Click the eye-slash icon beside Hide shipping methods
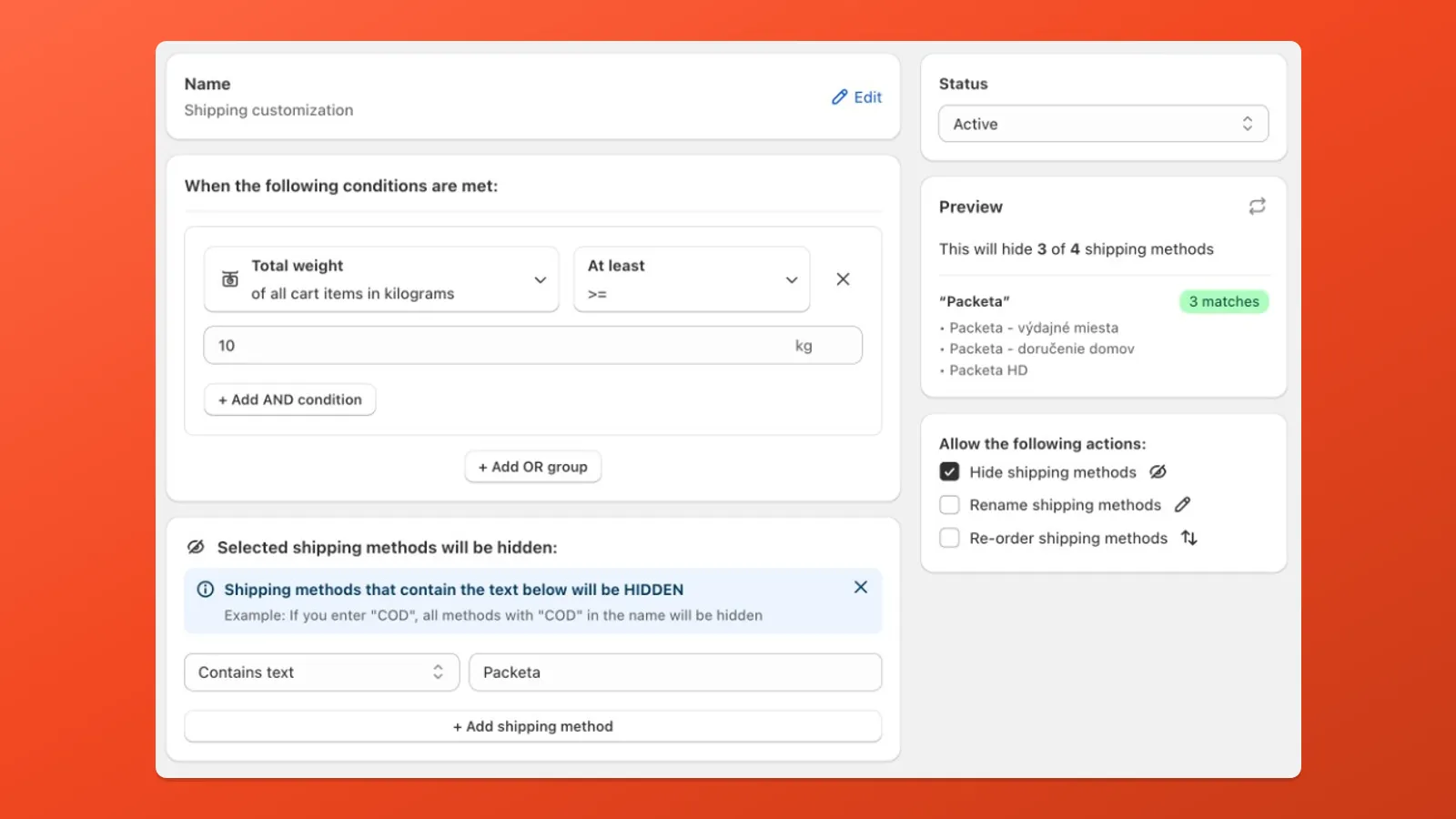Viewport: 1456px width, 819px height. (1158, 471)
